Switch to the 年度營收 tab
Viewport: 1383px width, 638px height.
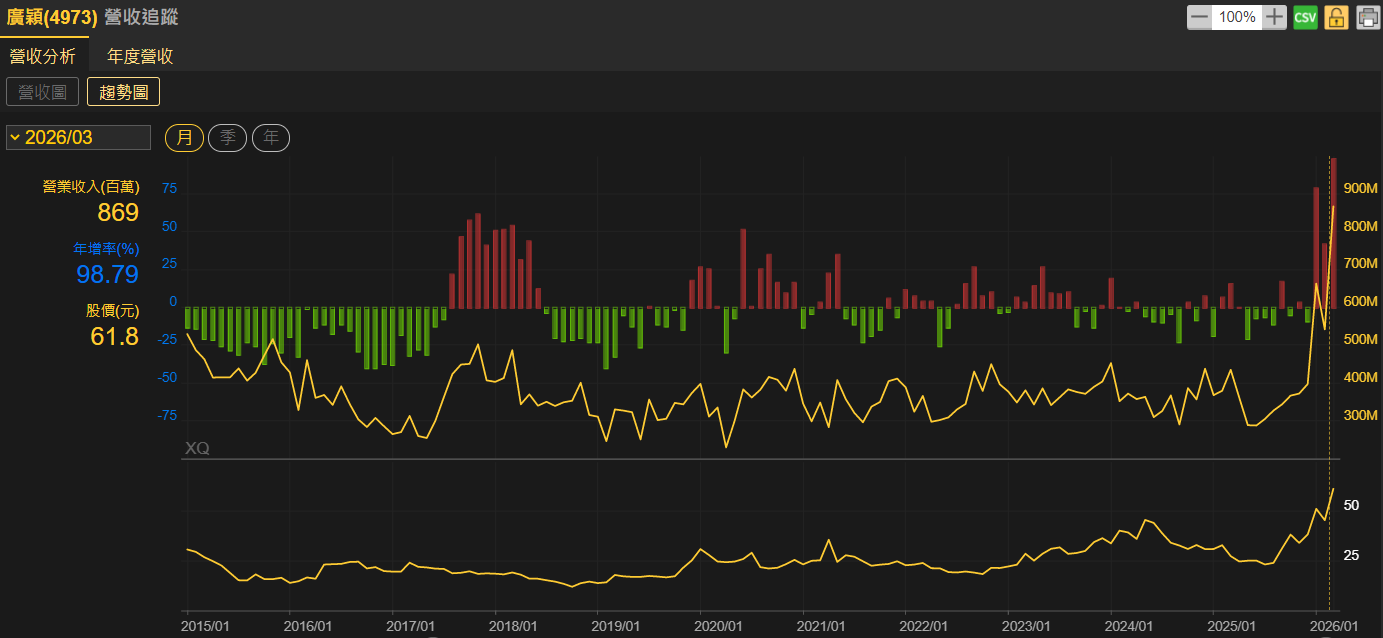coord(140,56)
